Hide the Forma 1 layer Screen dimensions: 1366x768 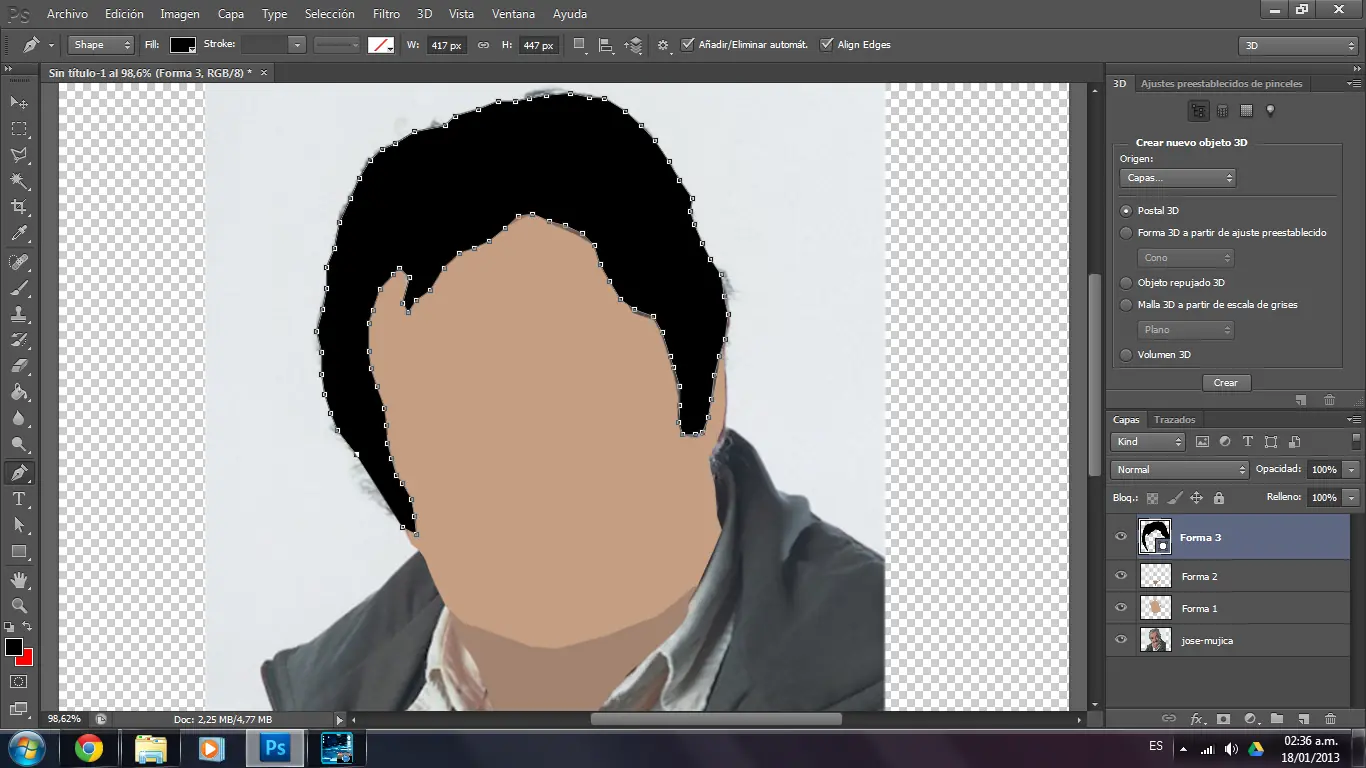coord(1121,608)
